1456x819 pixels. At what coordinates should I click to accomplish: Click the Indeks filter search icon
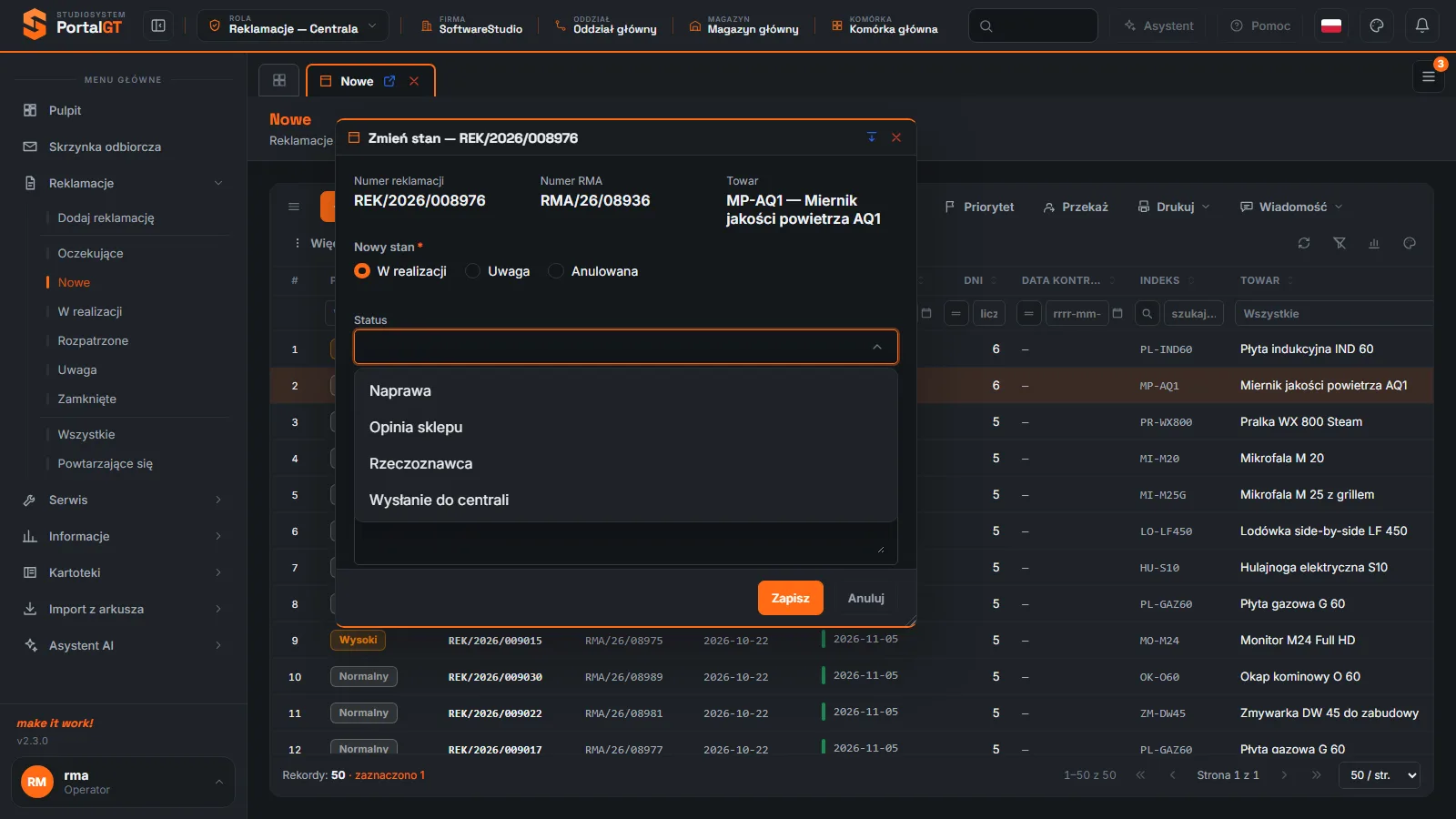1147,313
